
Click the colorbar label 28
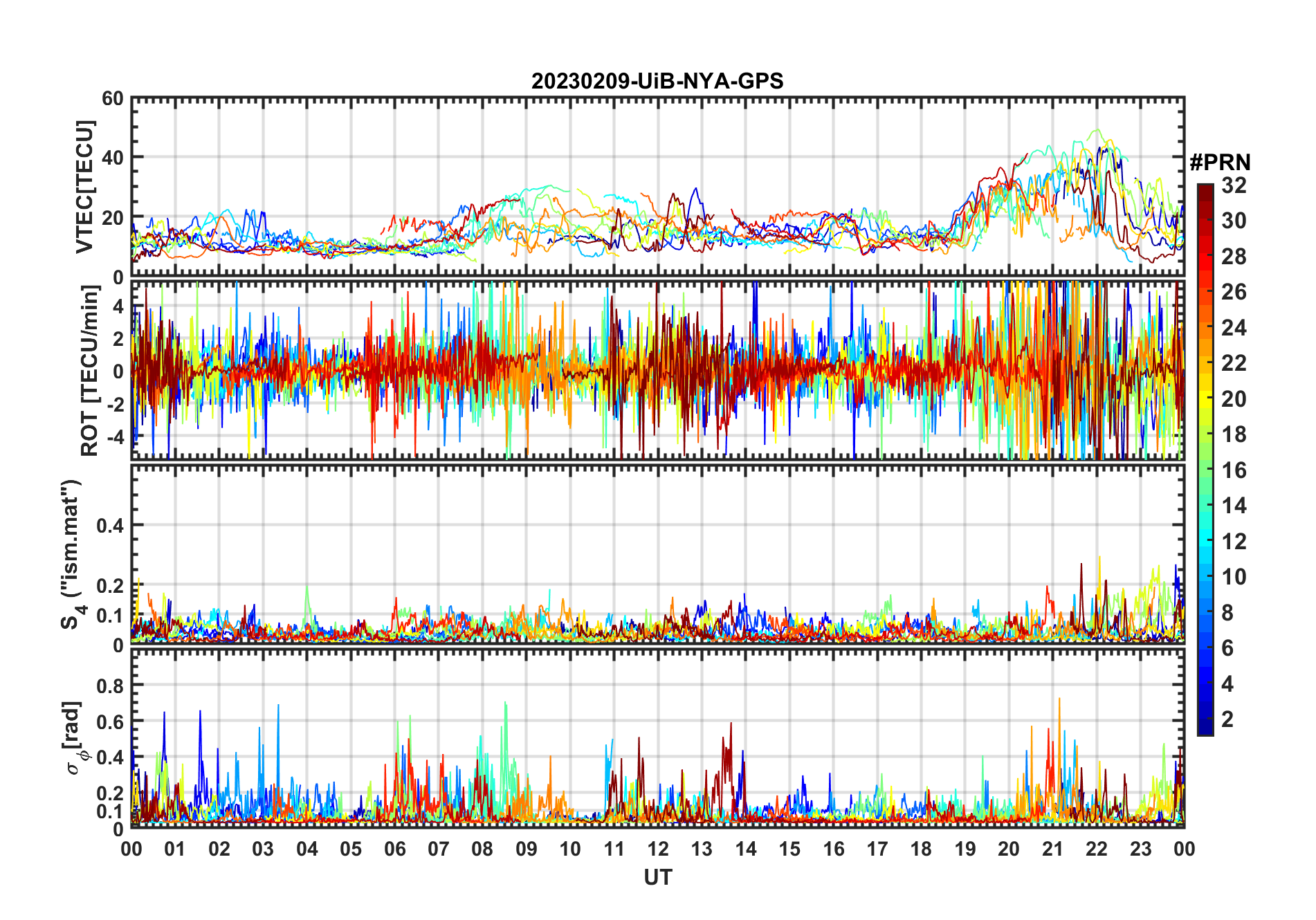(x=1234, y=257)
